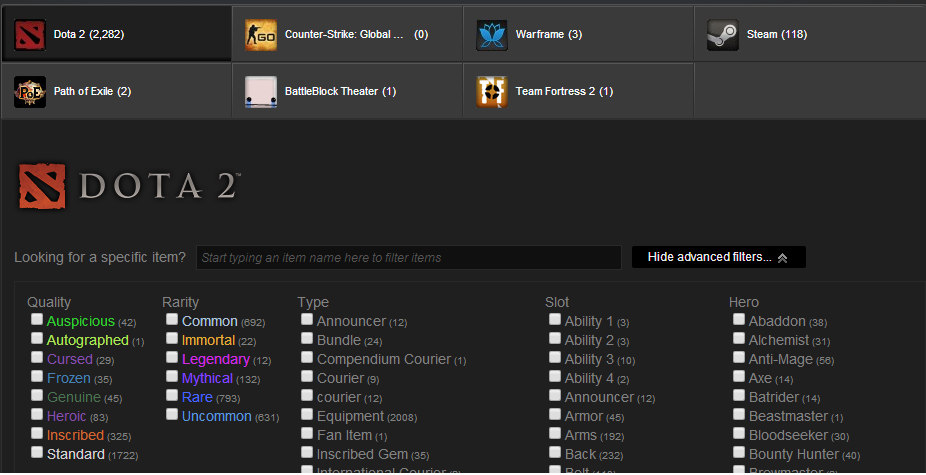Screen dimensions: 926x475
Task: Click the Dota 2 game icon in the tabs
Action: (30, 35)
